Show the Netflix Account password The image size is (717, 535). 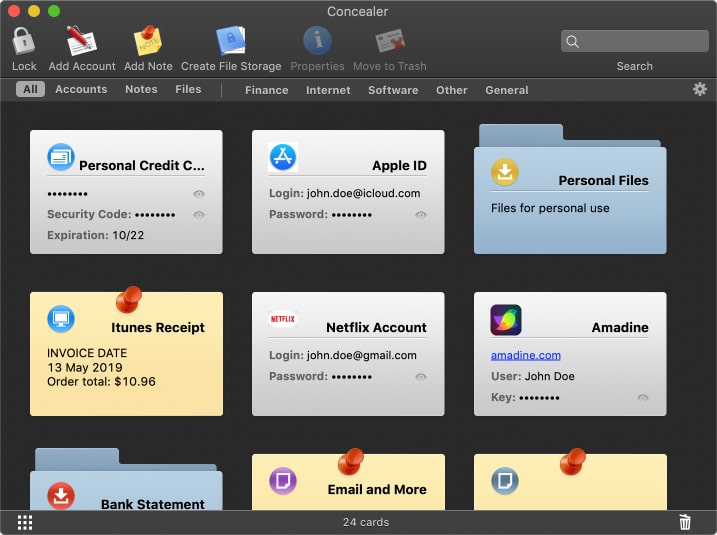pyautogui.click(x=421, y=377)
